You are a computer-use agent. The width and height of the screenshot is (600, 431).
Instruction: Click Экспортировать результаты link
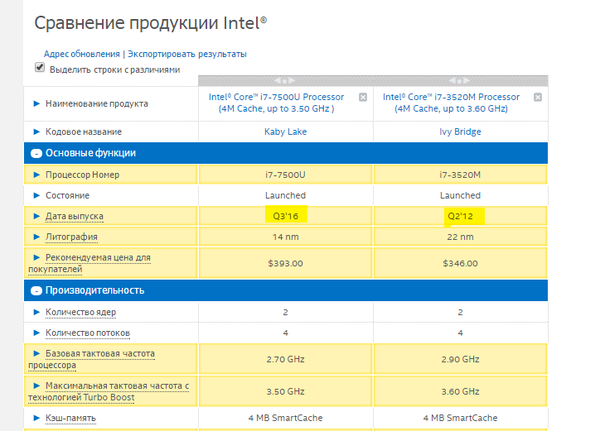186,54
